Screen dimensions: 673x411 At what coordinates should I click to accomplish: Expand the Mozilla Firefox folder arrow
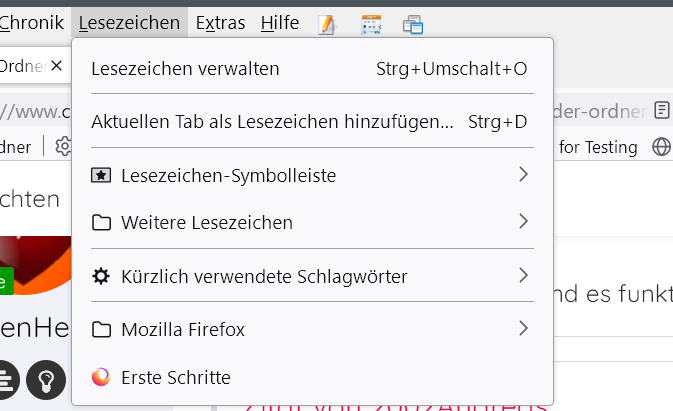click(x=523, y=328)
